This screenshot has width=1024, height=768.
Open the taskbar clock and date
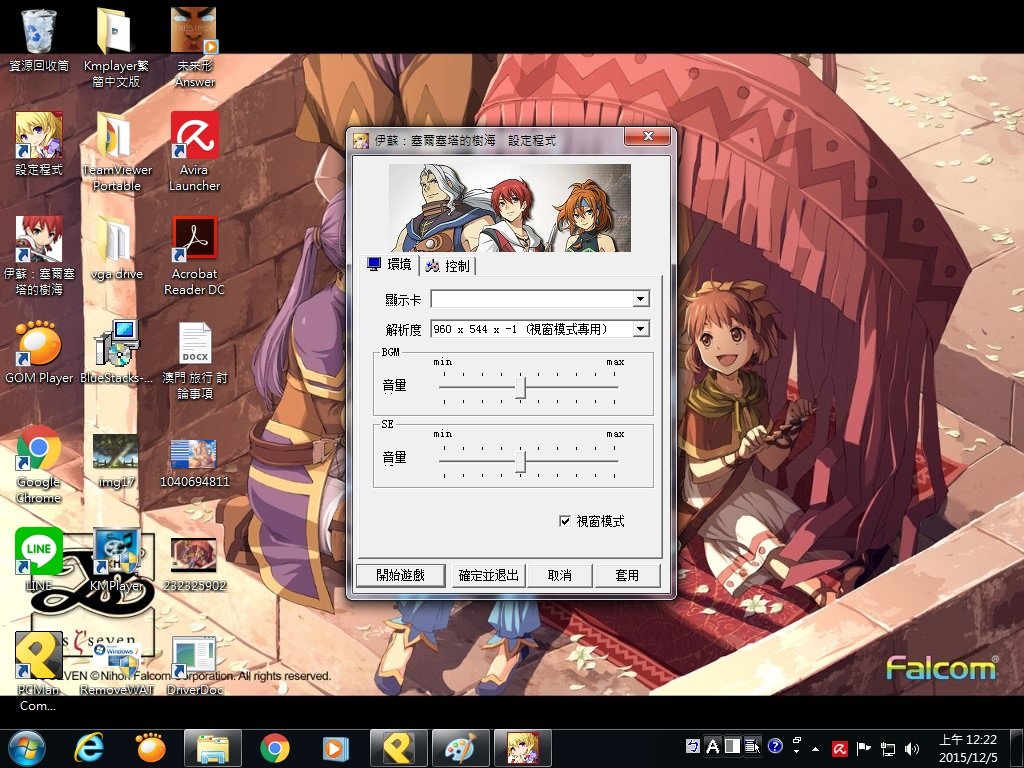[968, 748]
